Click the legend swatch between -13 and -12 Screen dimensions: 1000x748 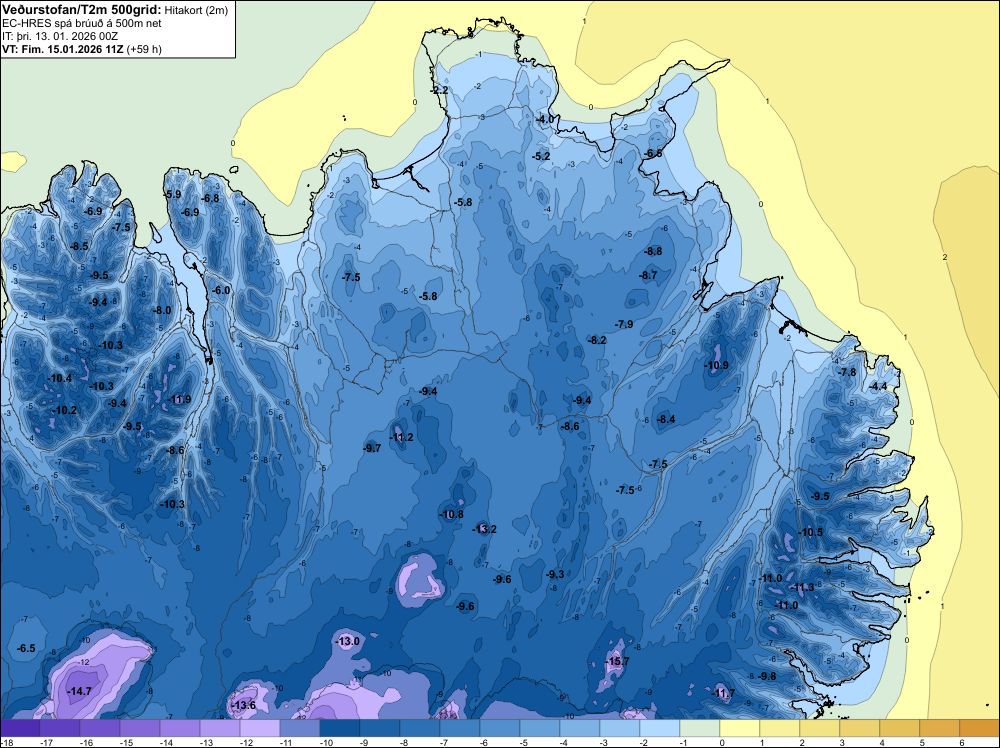point(220,728)
